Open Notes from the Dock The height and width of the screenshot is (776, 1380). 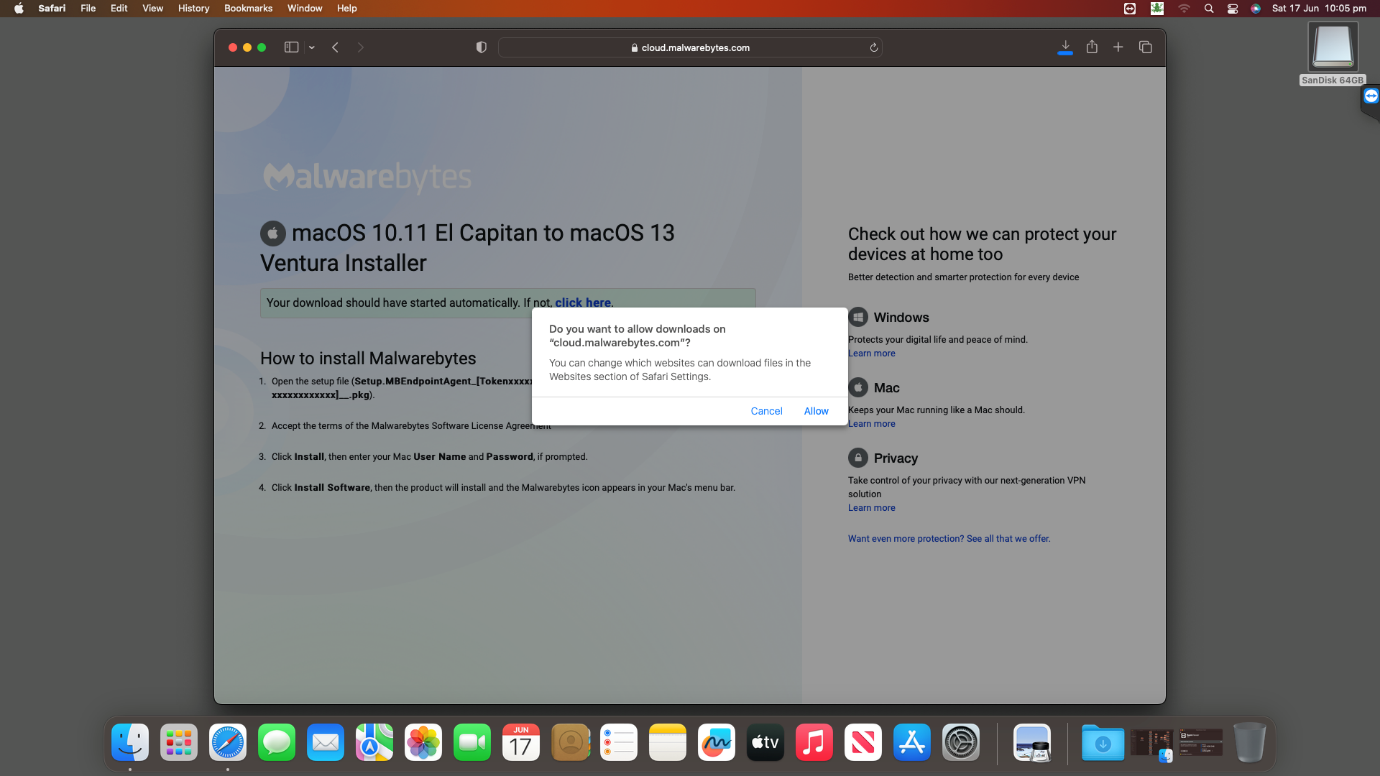(x=668, y=742)
